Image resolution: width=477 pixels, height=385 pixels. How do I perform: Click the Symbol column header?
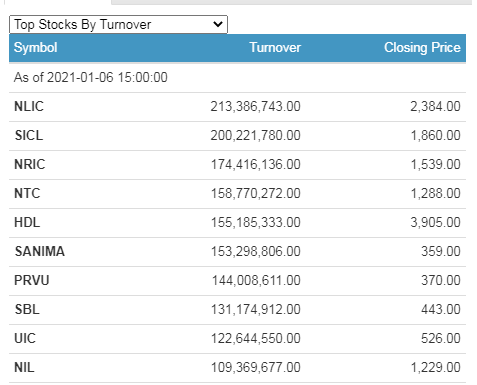point(35,48)
